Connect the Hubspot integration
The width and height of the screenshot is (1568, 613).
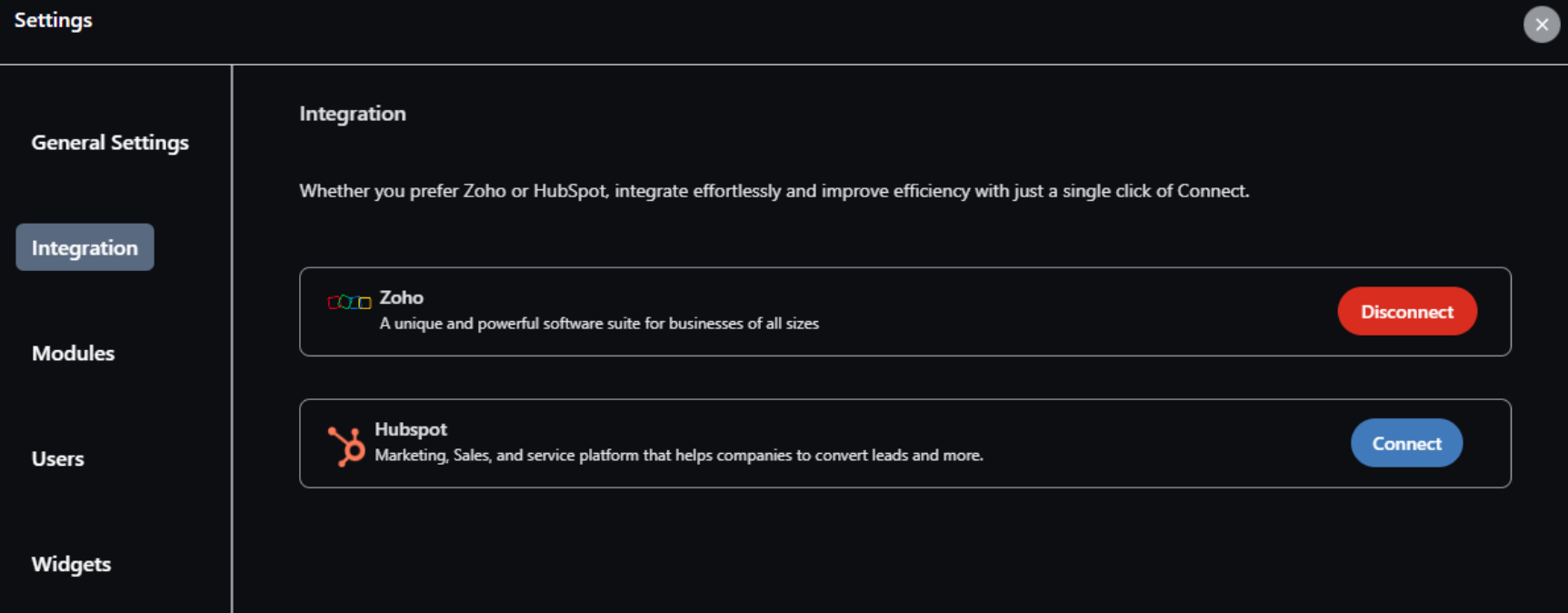[x=1406, y=443]
